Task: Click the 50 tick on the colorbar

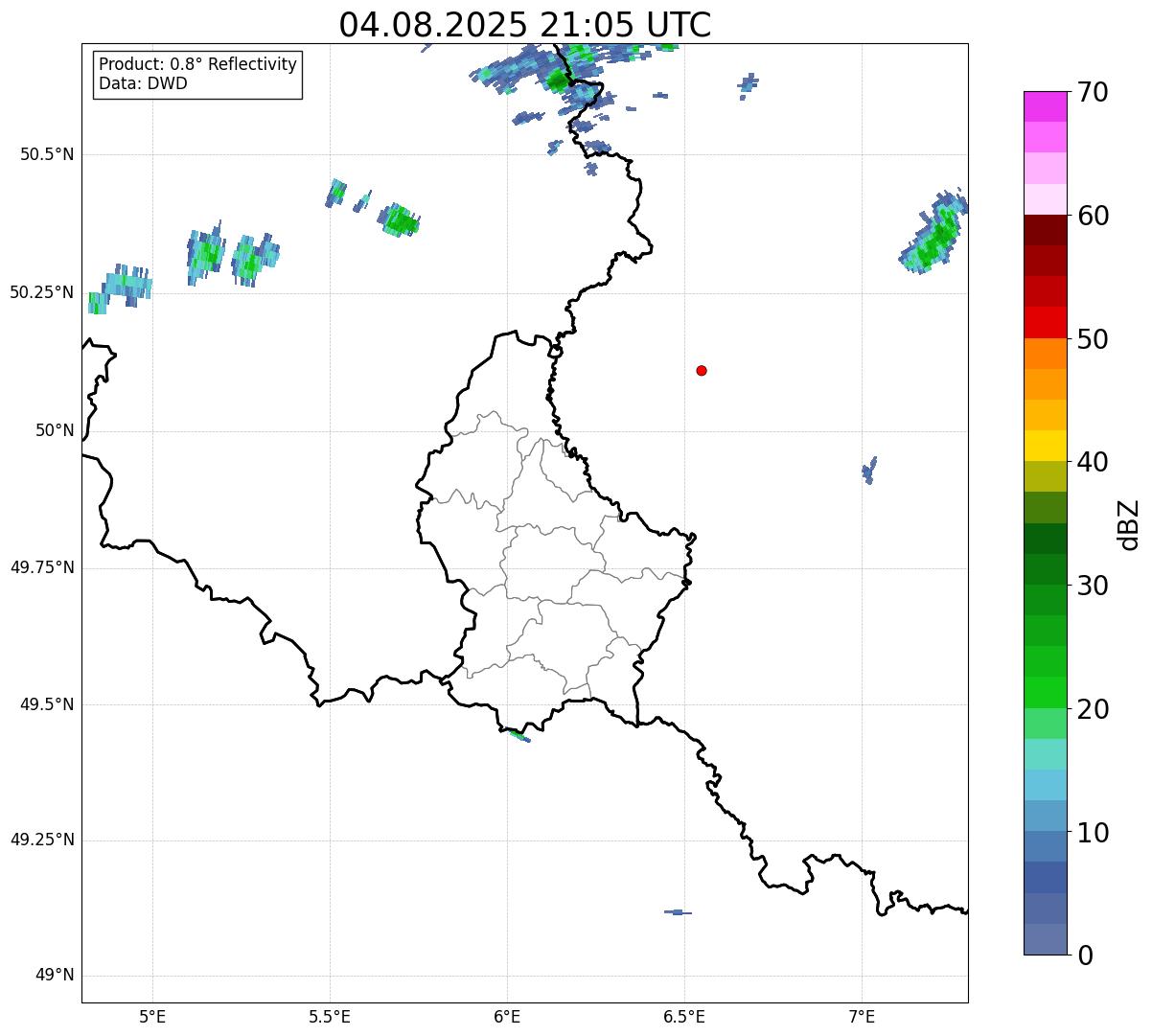Action: [x=1093, y=339]
